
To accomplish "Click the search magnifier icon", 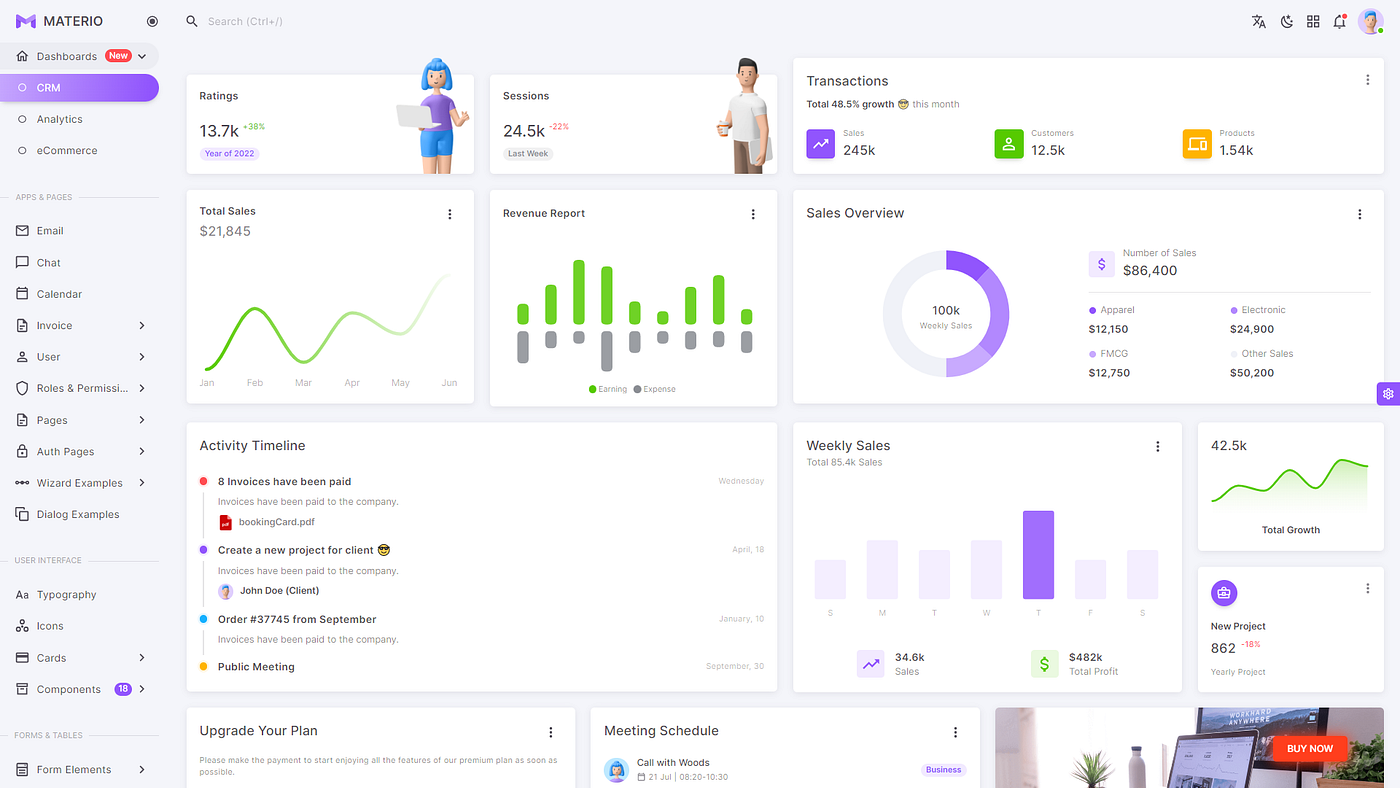I will click(x=192, y=21).
